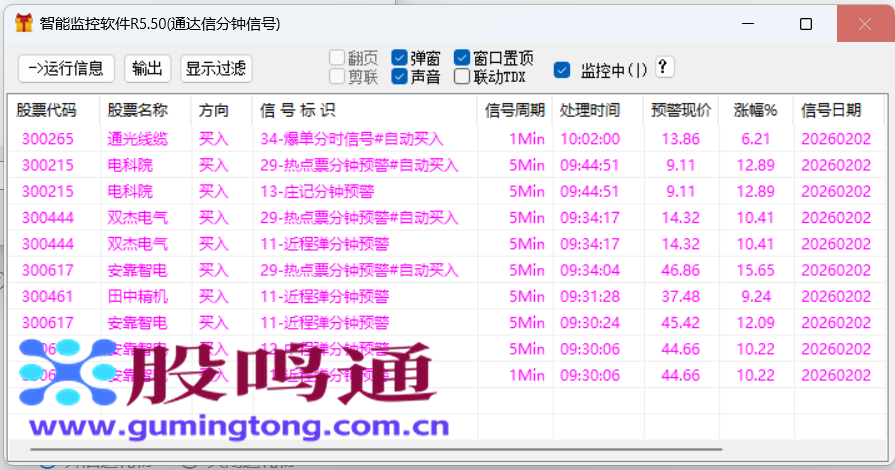Click the question mark help button
This screenshot has width=895, height=470.
[x=664, y=67]
